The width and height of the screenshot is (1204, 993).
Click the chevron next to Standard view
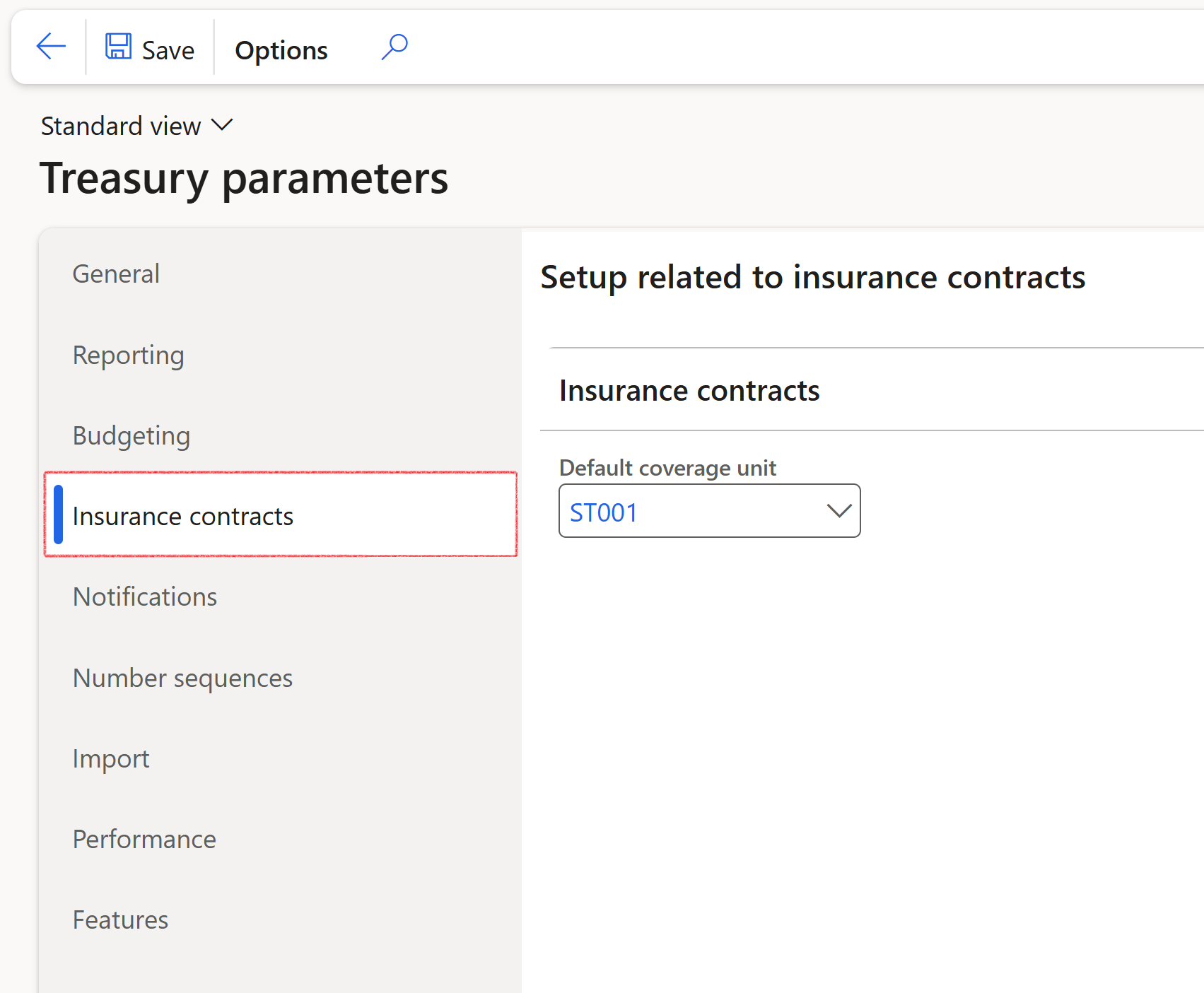click(222, 125)
